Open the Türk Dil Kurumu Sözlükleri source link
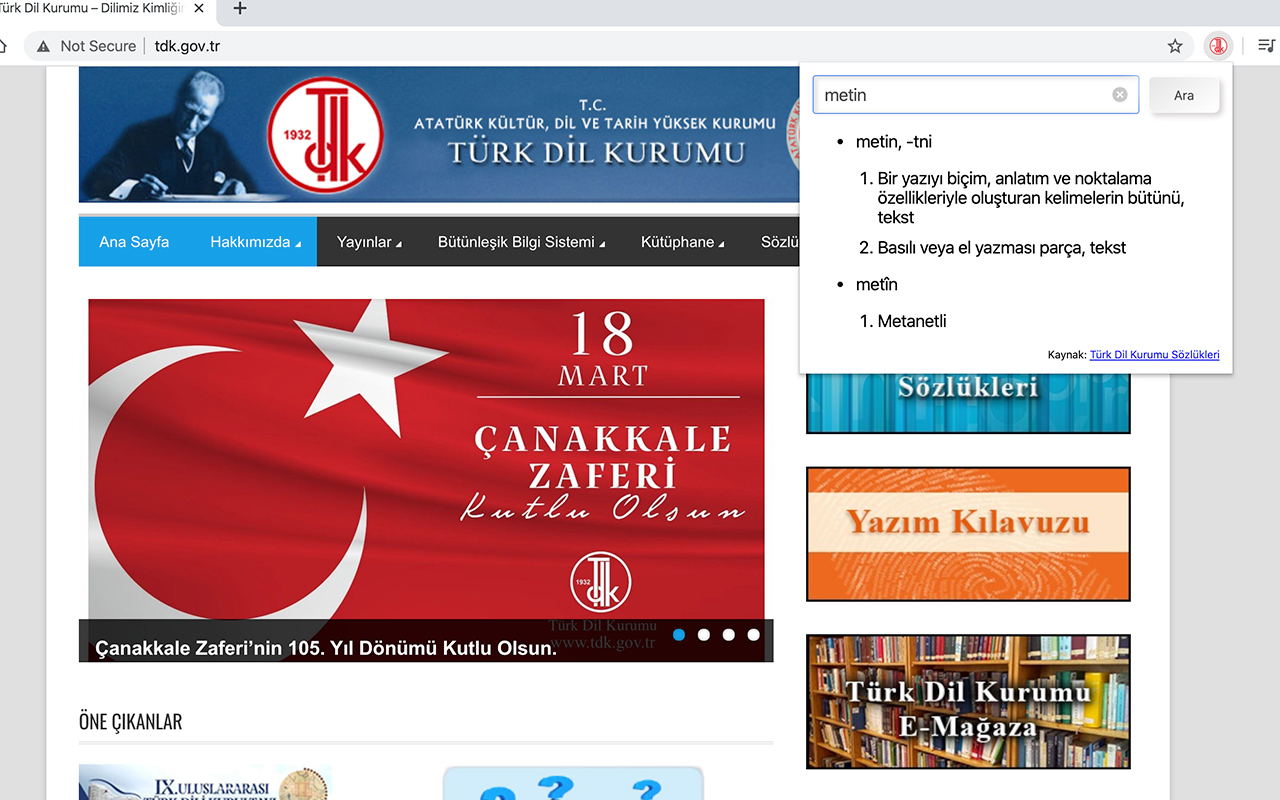 (1154, 354)
